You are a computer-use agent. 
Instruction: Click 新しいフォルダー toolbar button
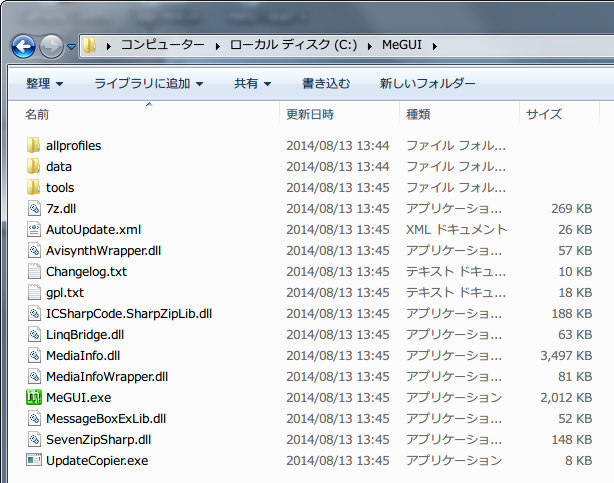427,83
